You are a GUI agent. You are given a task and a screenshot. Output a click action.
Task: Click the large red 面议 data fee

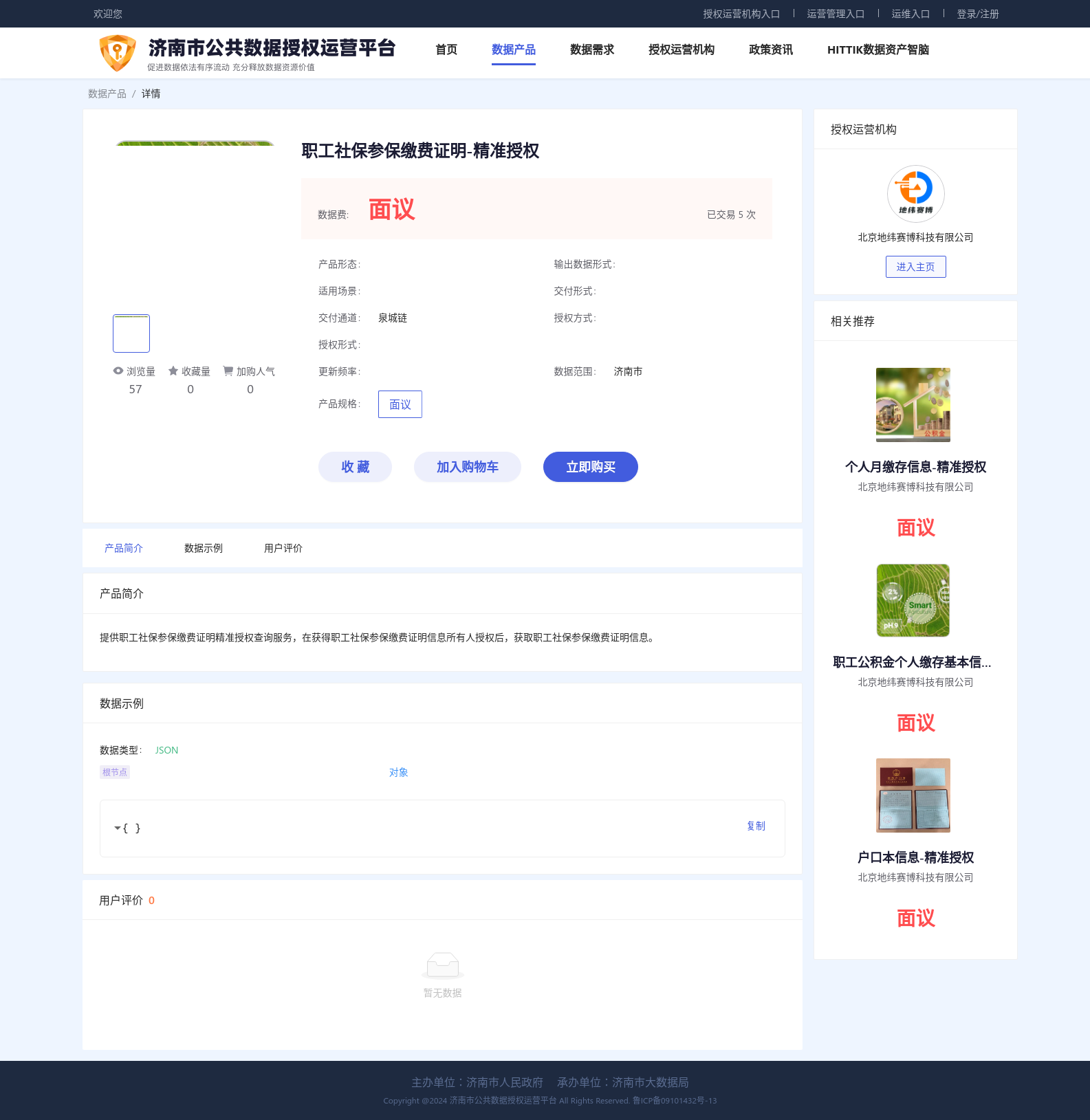[392, 210]
